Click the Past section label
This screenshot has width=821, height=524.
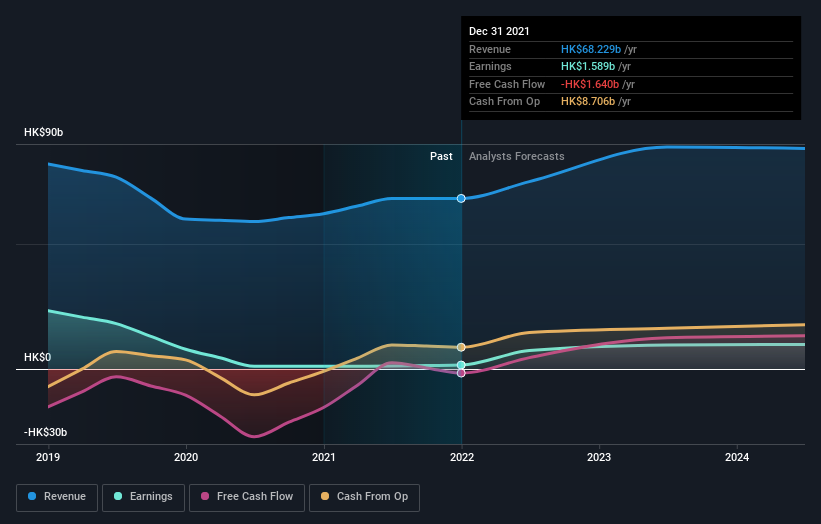pyautogui.click(x=441, y=157)
